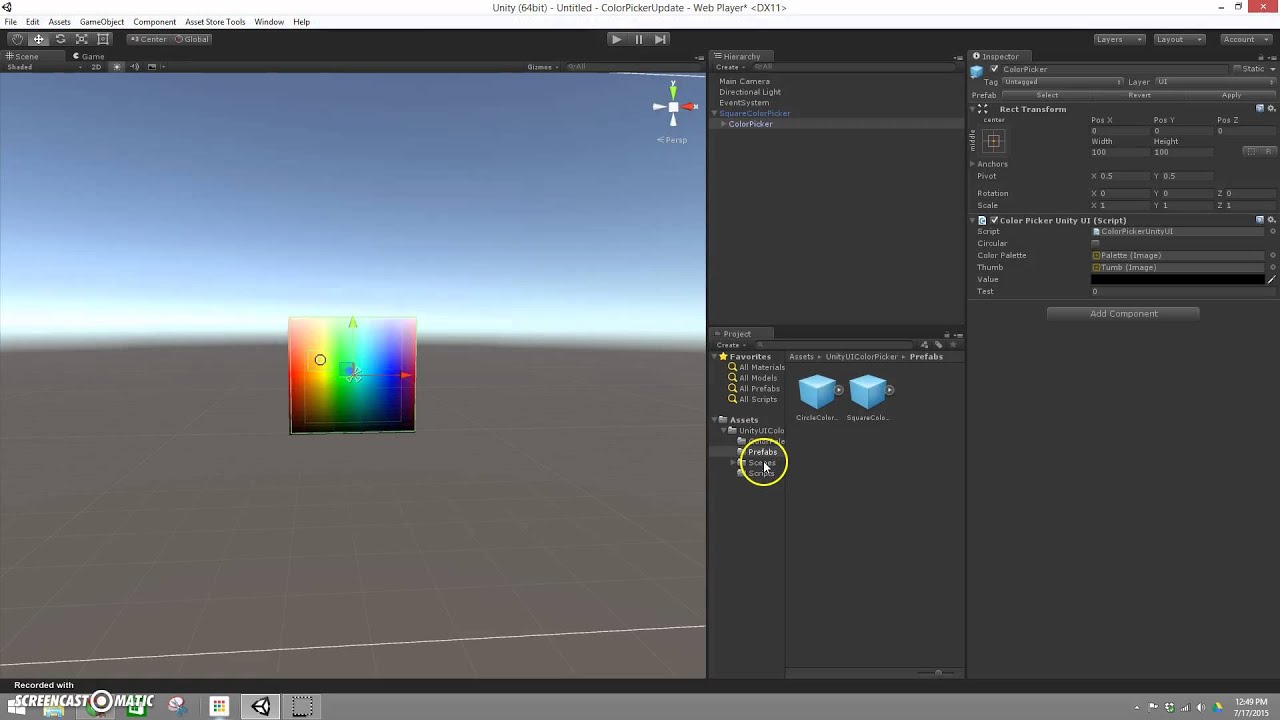Click the scene effects image icon

pyautogui.click(x=152, y=67)
